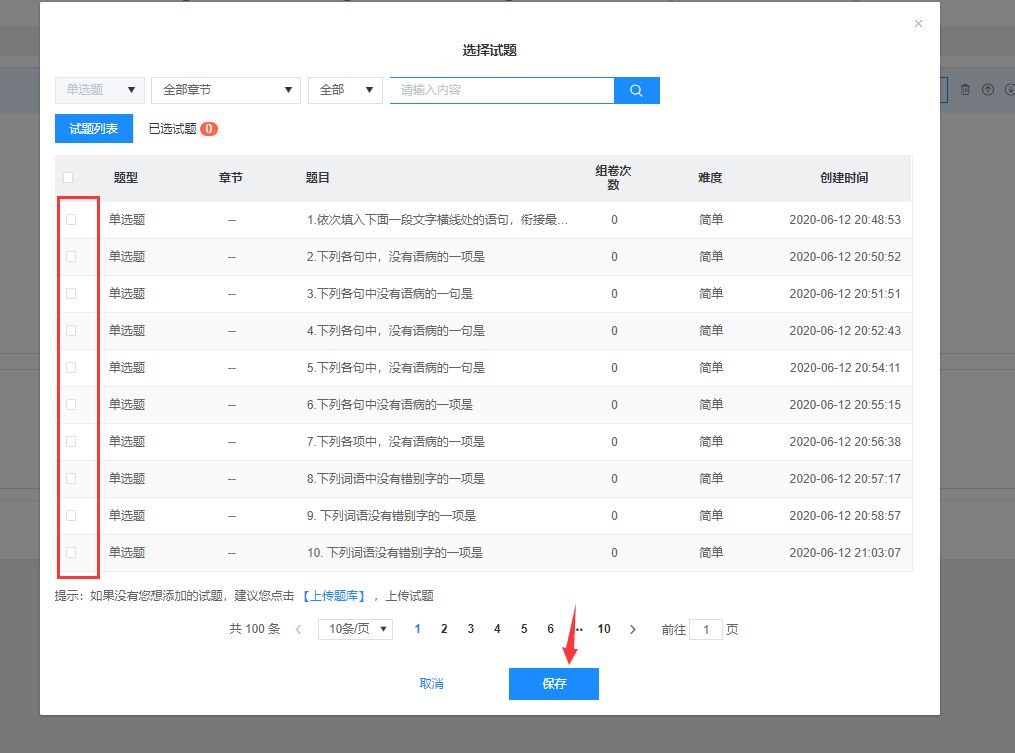Open the 全部章节 chapter dropdown
1015x753 pixels.
point(225,89)
